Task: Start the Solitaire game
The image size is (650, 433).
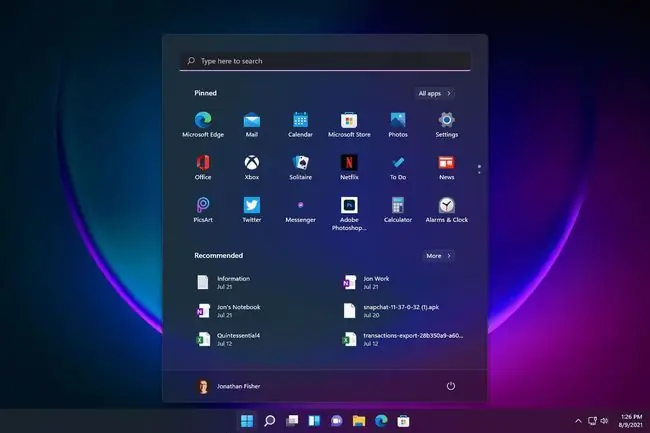Action: pyautogui.click(x=300, y=167)
